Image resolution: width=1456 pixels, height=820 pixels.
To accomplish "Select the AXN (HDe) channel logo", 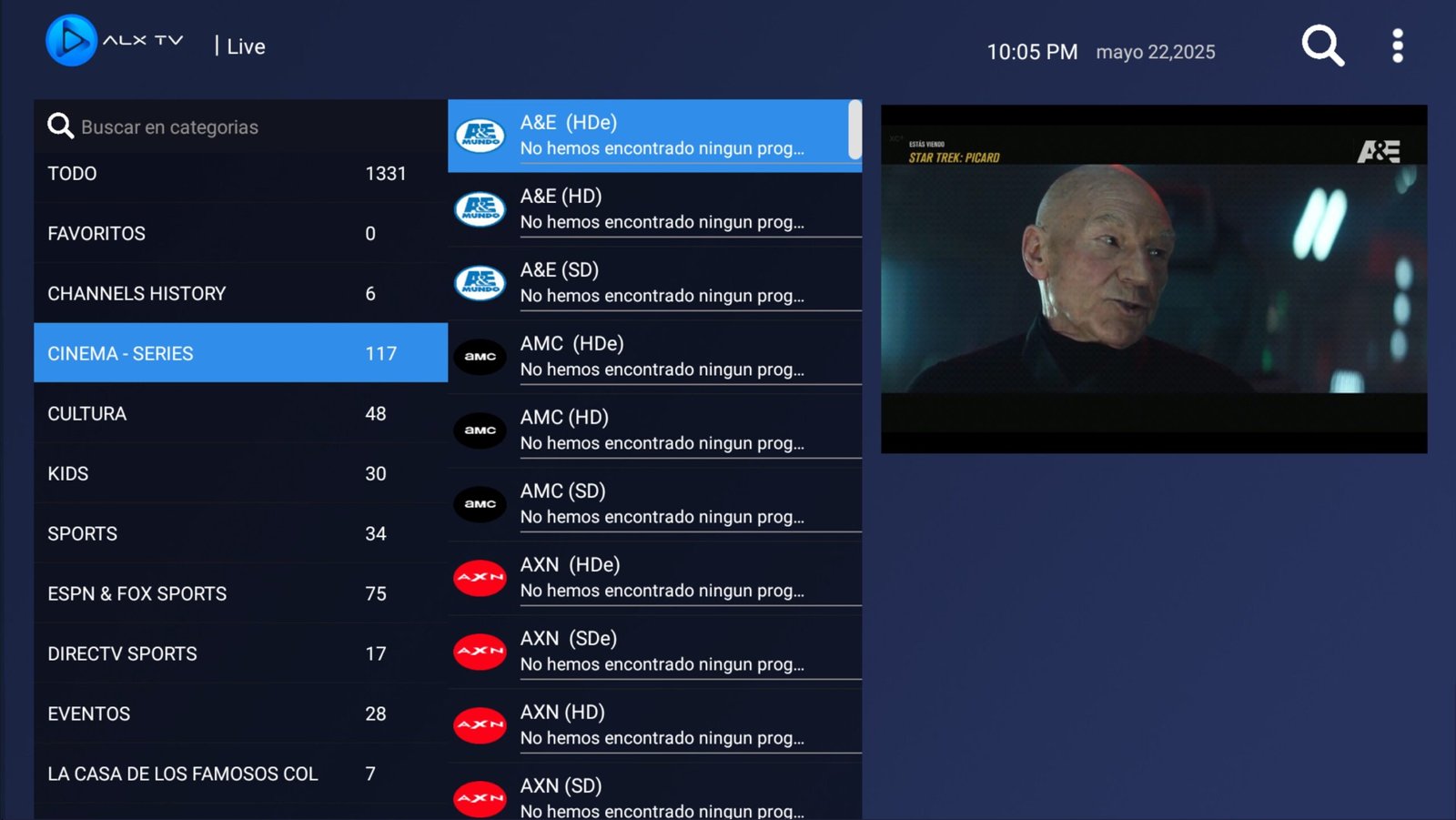I will coord(480,578).
